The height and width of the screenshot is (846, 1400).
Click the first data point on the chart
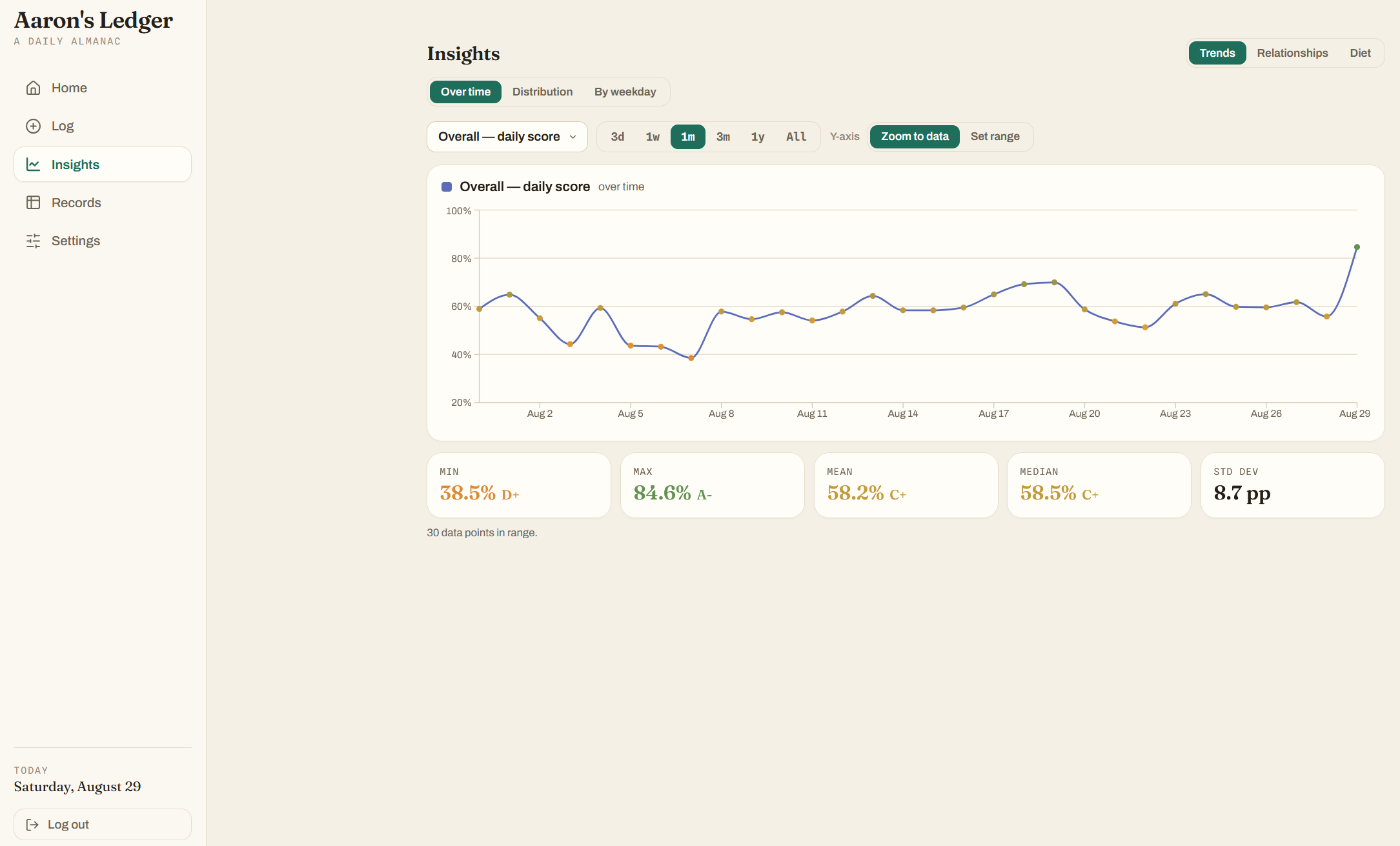pyautogui.click(x=479, y=309)
